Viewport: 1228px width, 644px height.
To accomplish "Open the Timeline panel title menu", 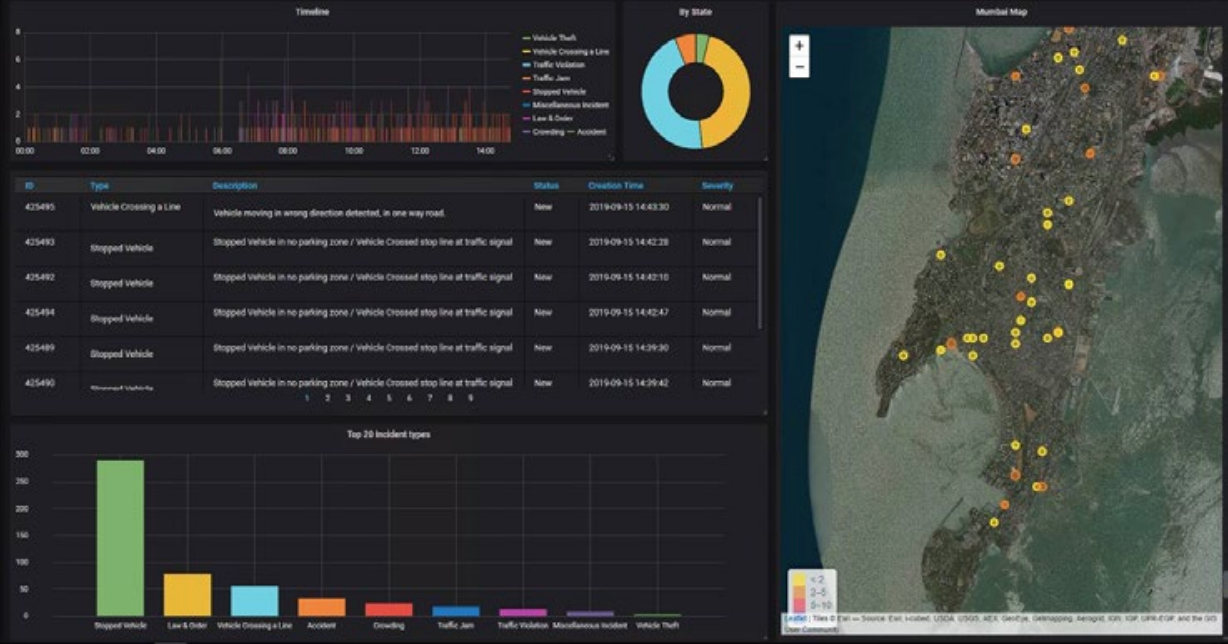I will click(x=312, y=12).
